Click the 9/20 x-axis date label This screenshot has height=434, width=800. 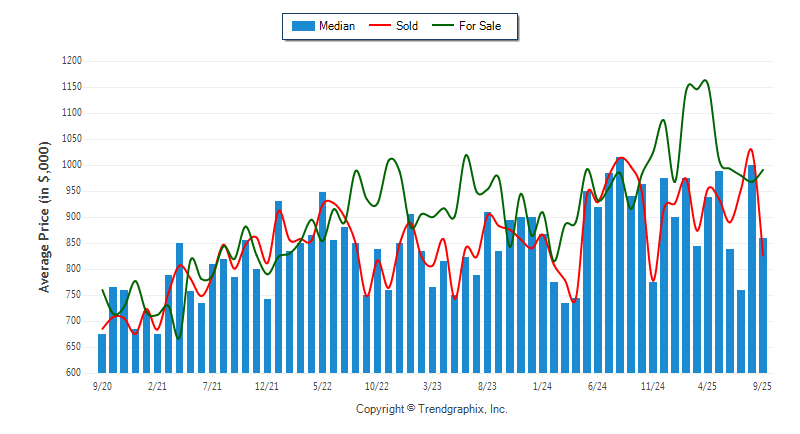tap(102, 385)
